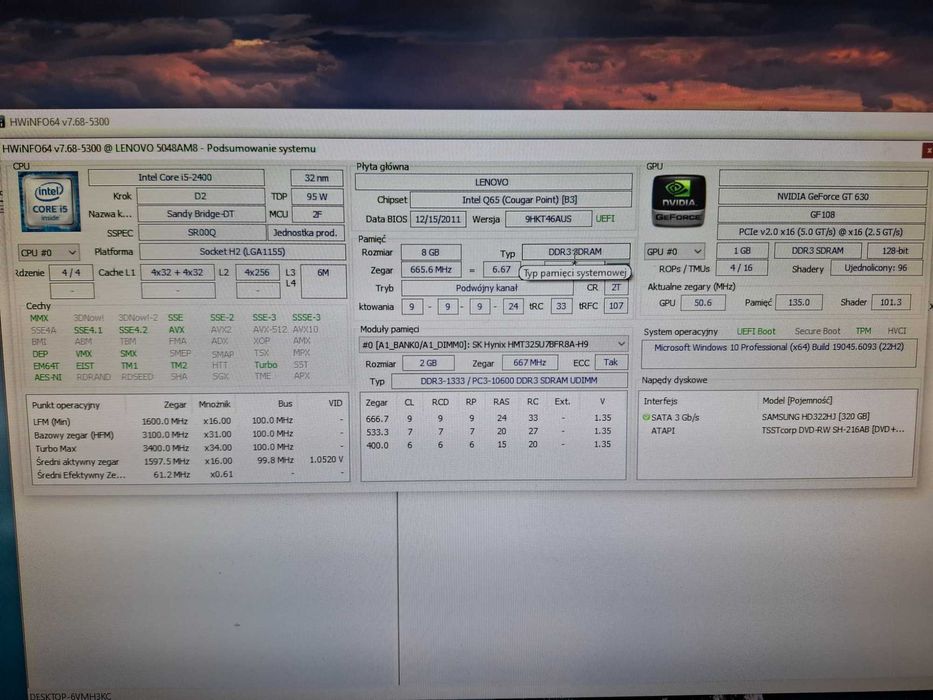Viewport: 933px width, 700px height.
Task: Click the AES-NI feature flag
Action: click(48, 377)
